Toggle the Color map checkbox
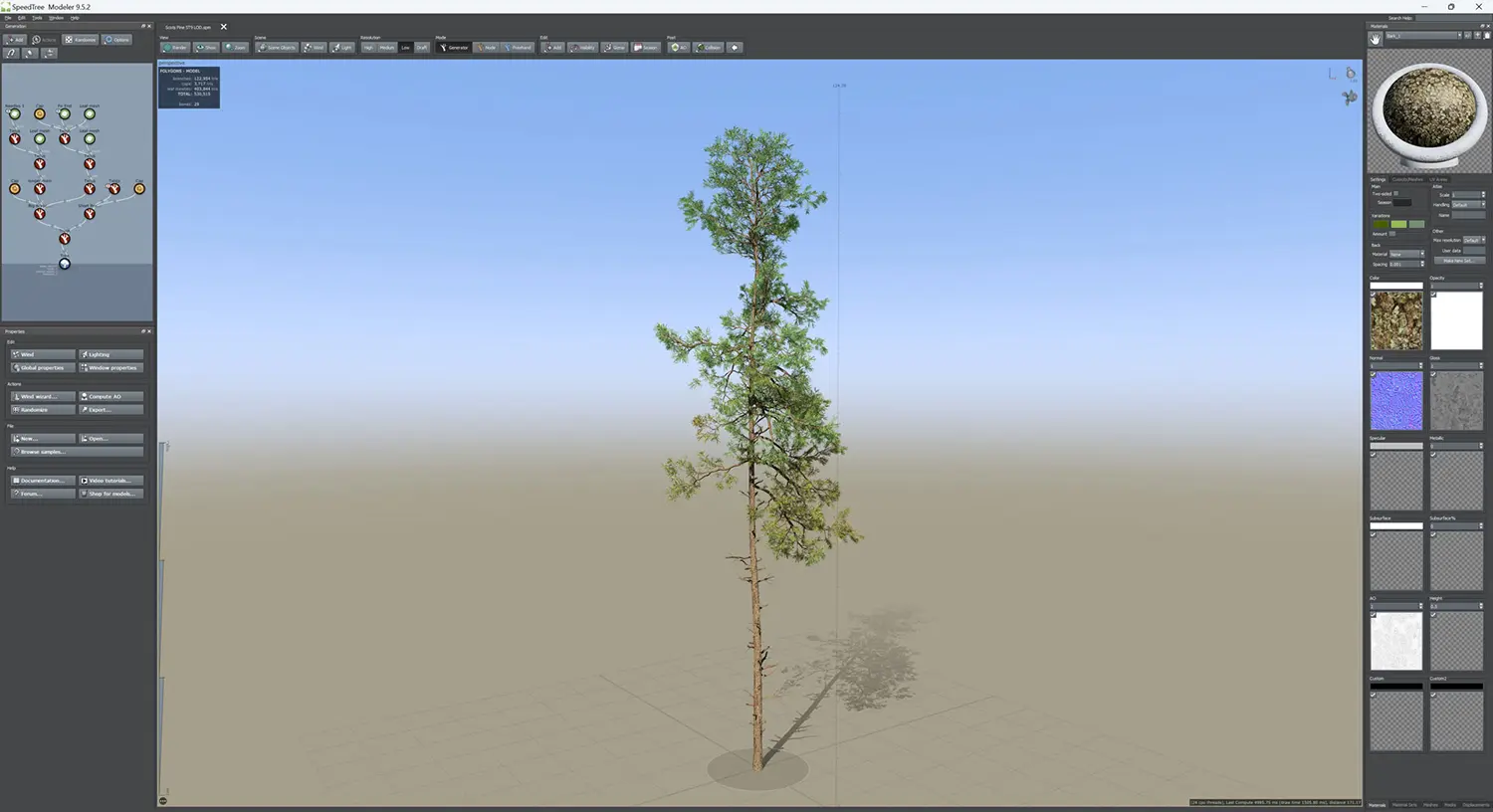The width and height of the screenshot is (1493, 812). pos(1374,295)
